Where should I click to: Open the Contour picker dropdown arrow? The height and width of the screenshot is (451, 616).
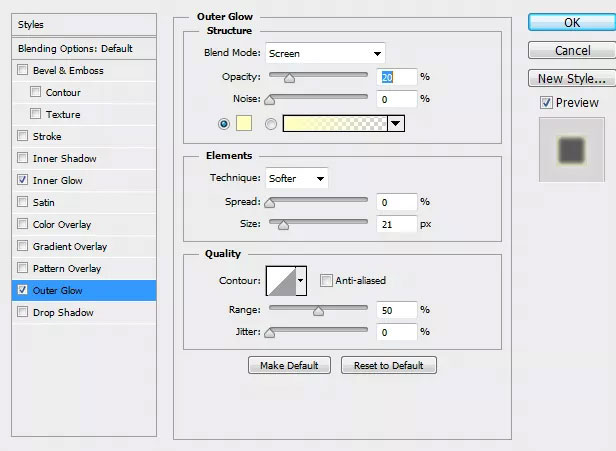pos(301,280)
